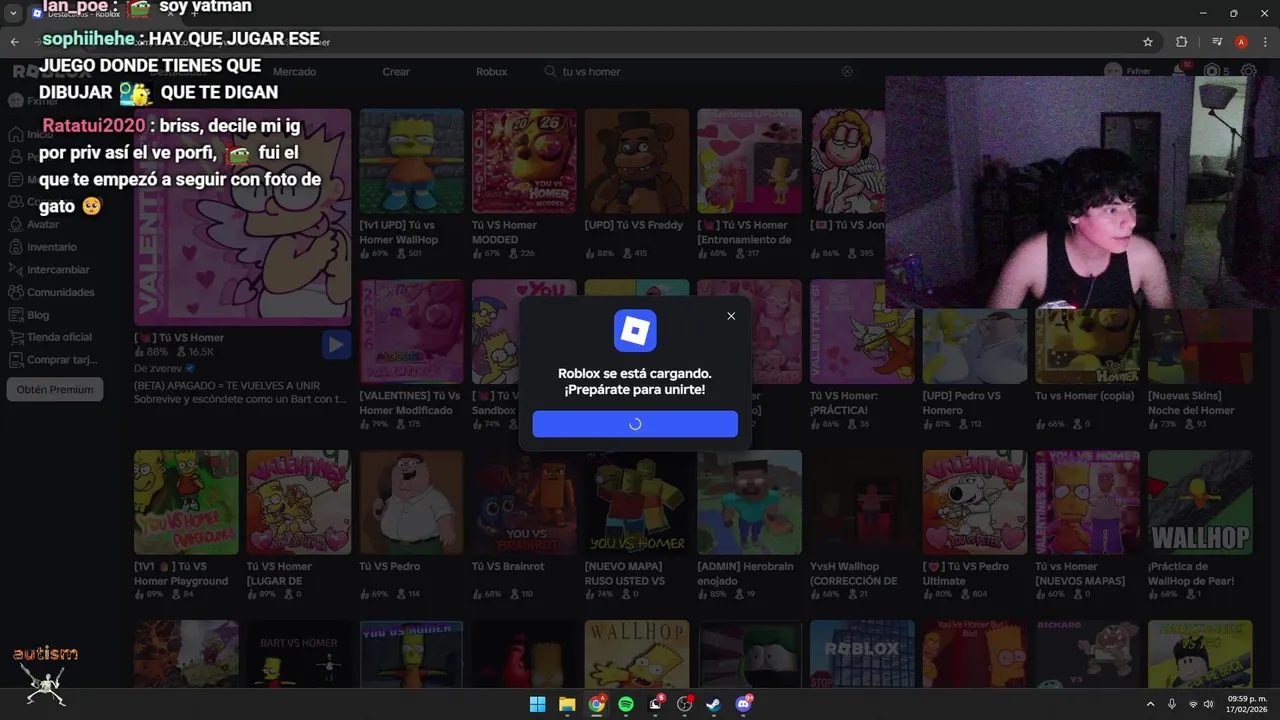Open Chrome's media control icon

tap(1217, 42)
